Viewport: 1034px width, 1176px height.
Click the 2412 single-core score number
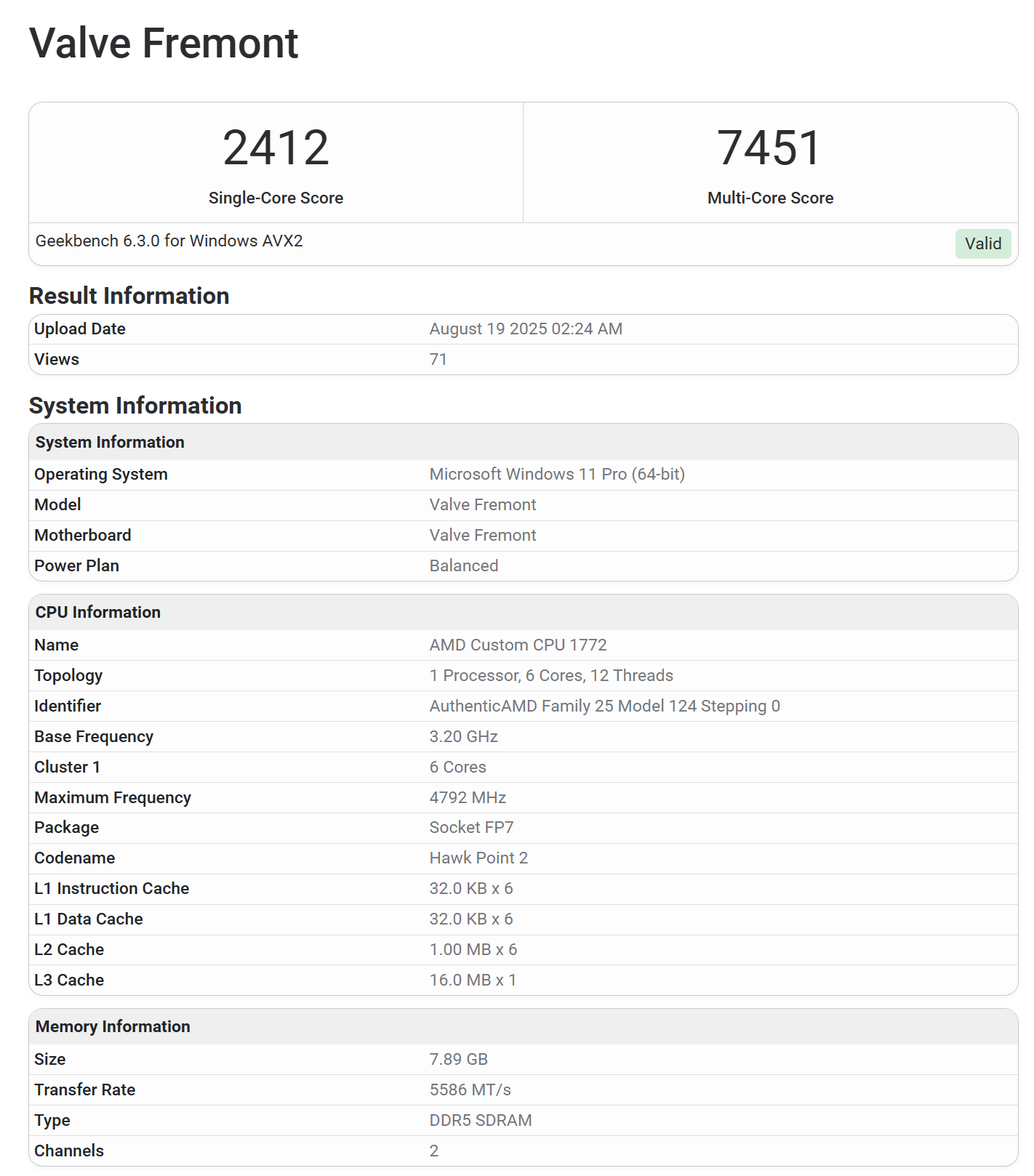click(276, 148)
